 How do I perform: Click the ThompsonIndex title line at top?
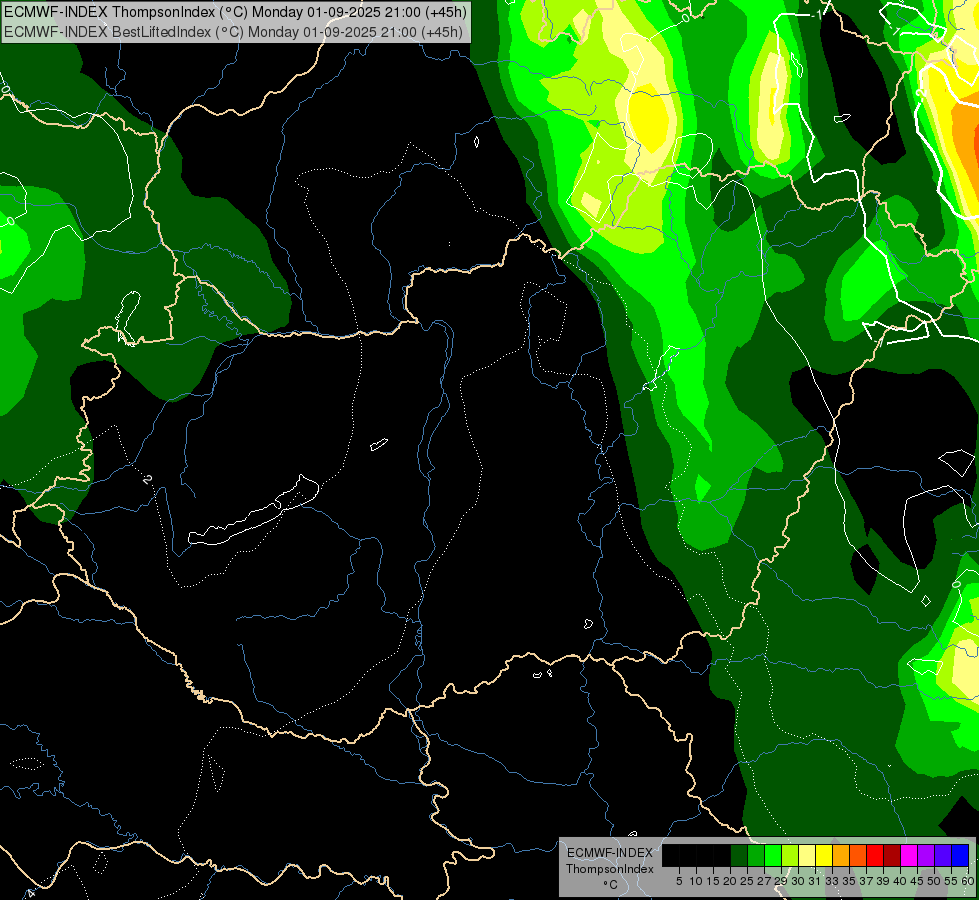pyautogui.click(x=235, y=12)
